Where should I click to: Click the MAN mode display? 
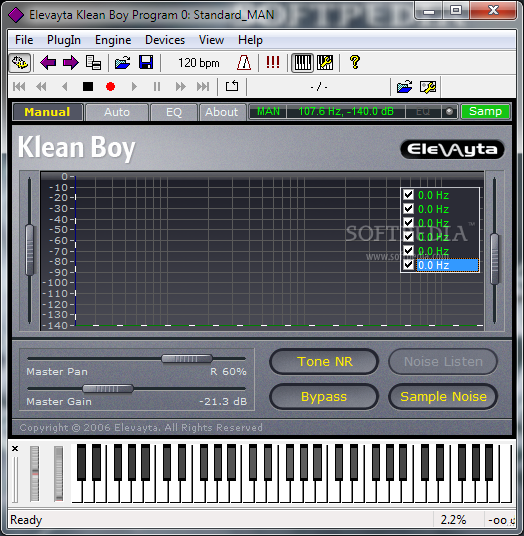click(268, 111)
